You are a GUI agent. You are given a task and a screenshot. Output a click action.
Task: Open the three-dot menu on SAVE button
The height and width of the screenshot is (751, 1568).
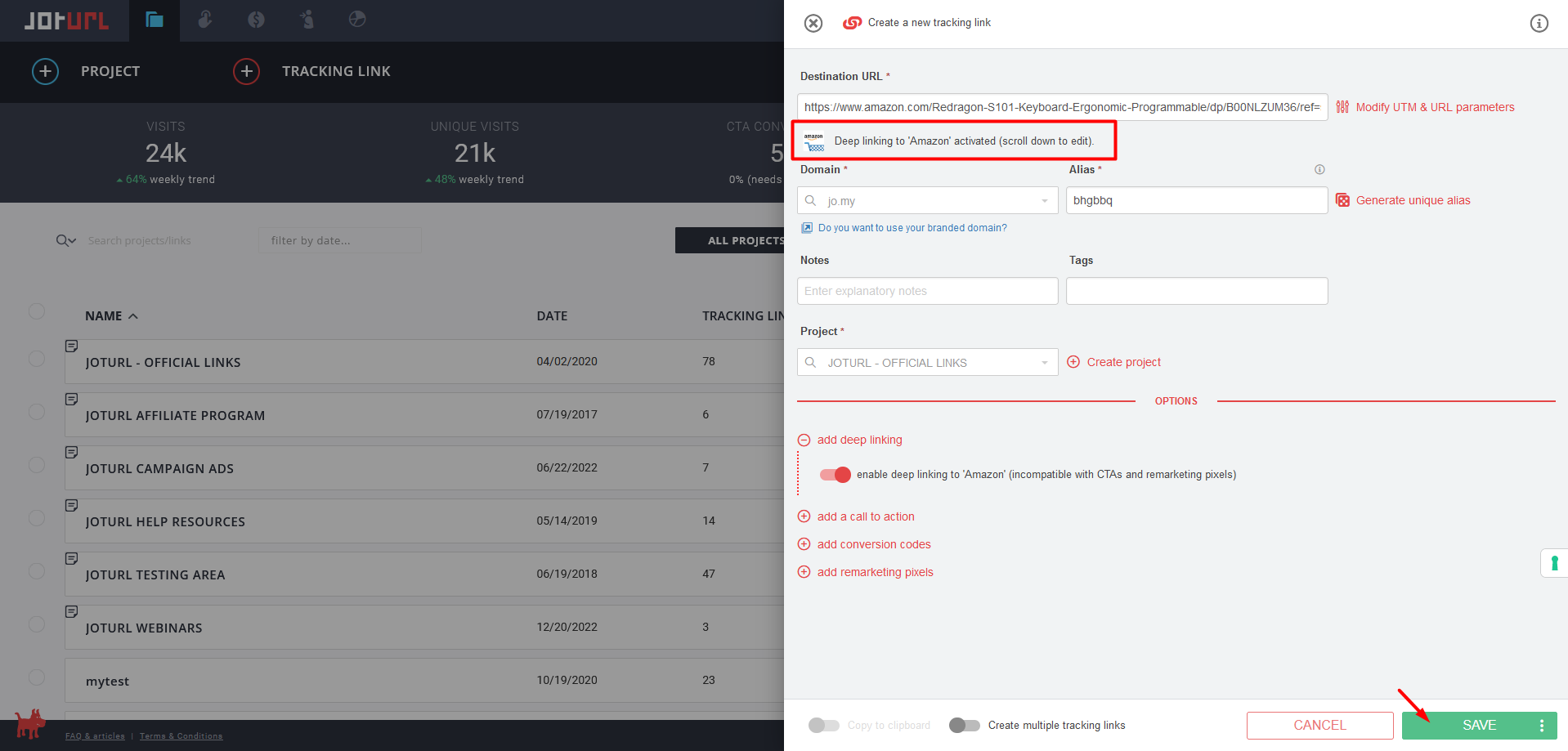[x=1542, y=726]
